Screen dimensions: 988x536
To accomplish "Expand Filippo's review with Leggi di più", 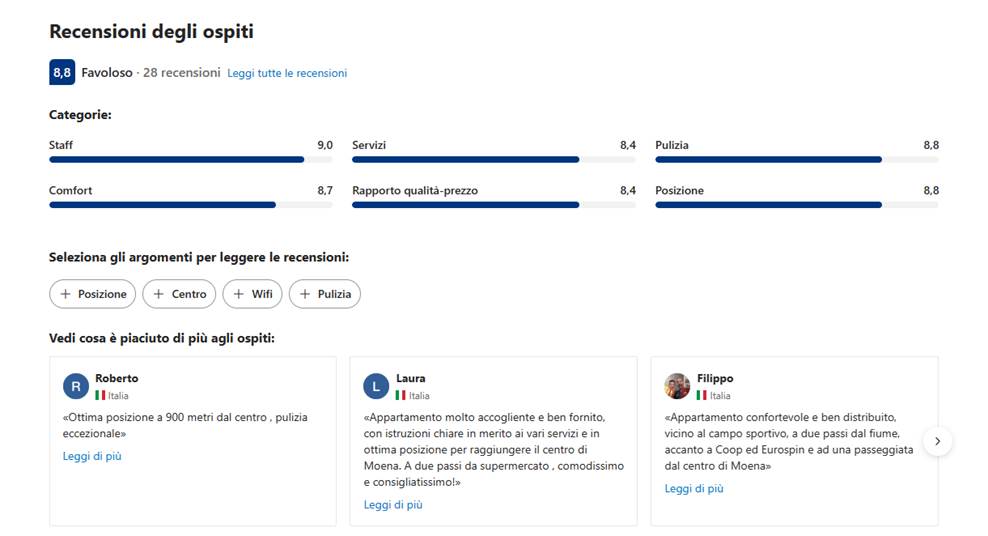I will click(x=694, y=489).
